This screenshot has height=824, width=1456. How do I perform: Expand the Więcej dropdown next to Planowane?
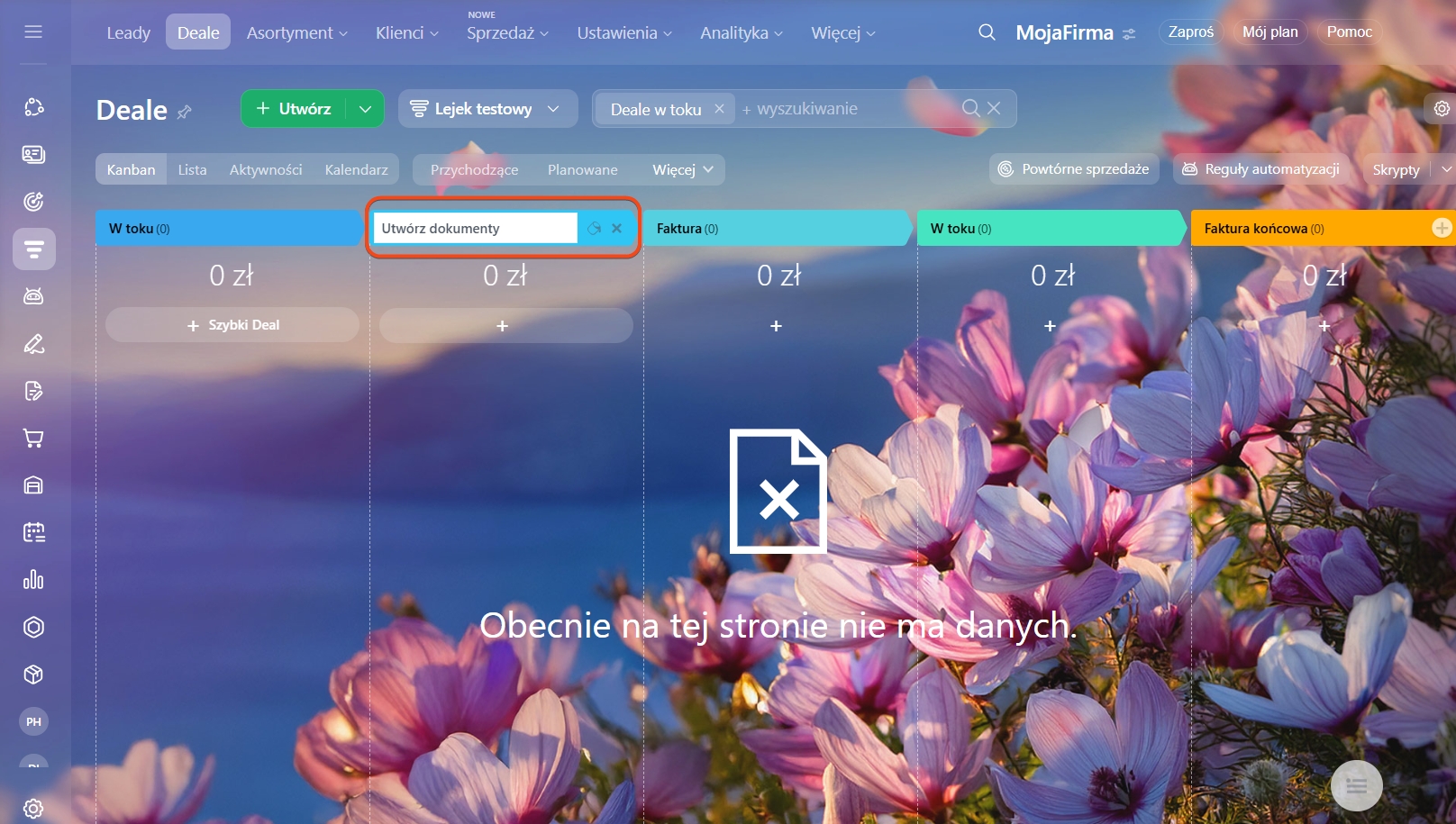click(x=683, y=169)
